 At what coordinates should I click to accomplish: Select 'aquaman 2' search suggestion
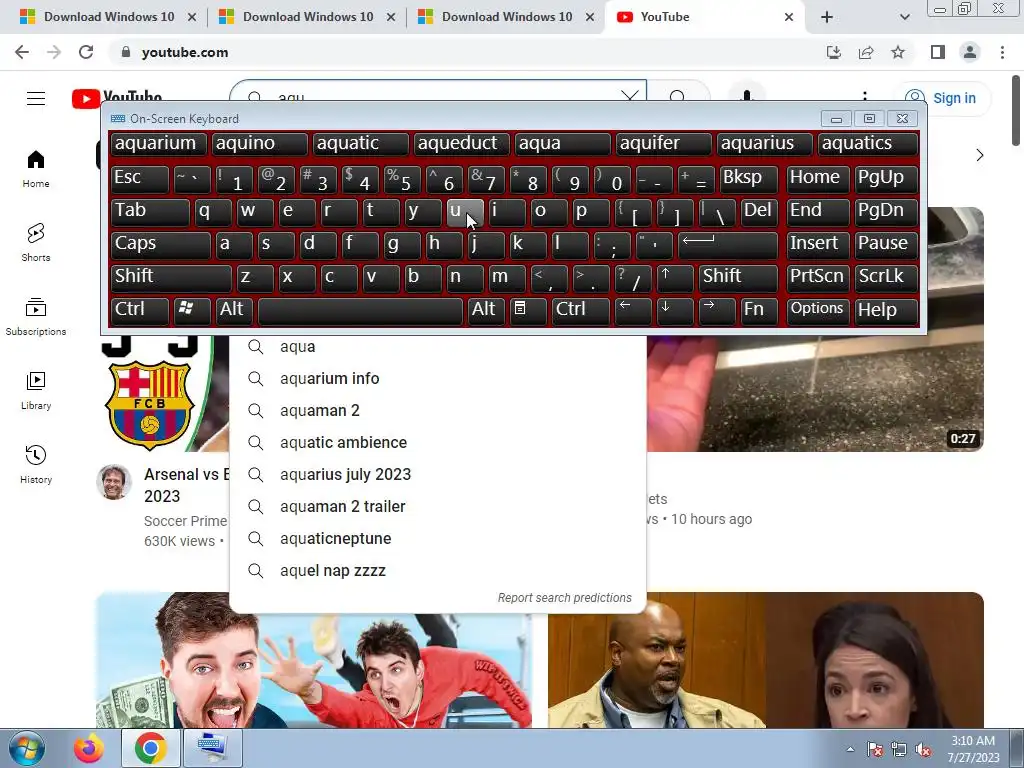[438, 411]
